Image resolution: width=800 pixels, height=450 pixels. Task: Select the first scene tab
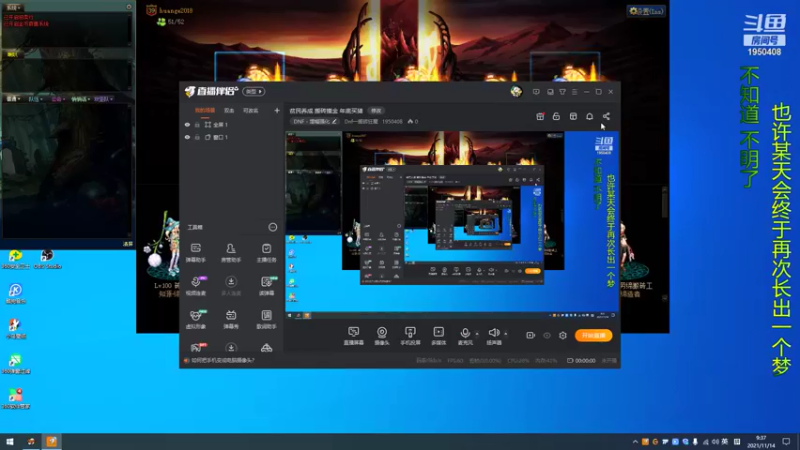tap(205, 111)
